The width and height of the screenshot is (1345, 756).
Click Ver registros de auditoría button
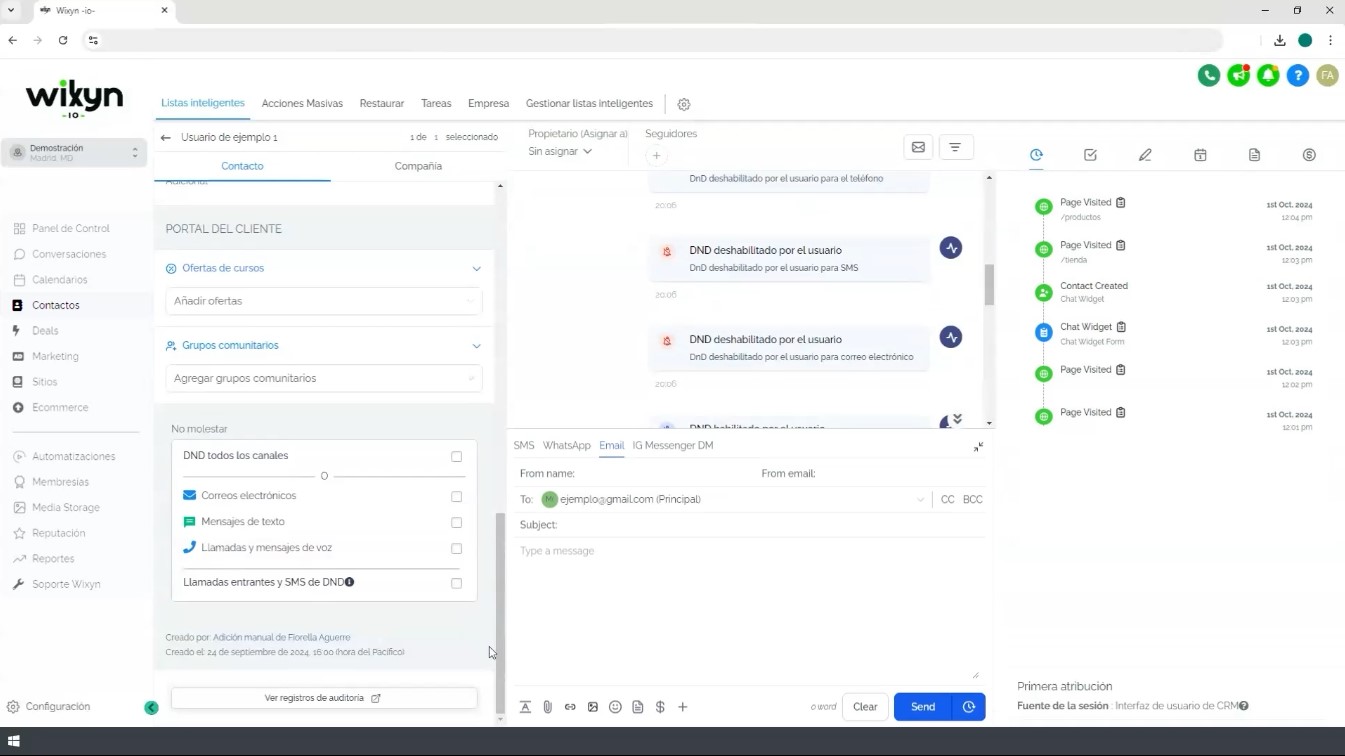click(x=324, y=698)
